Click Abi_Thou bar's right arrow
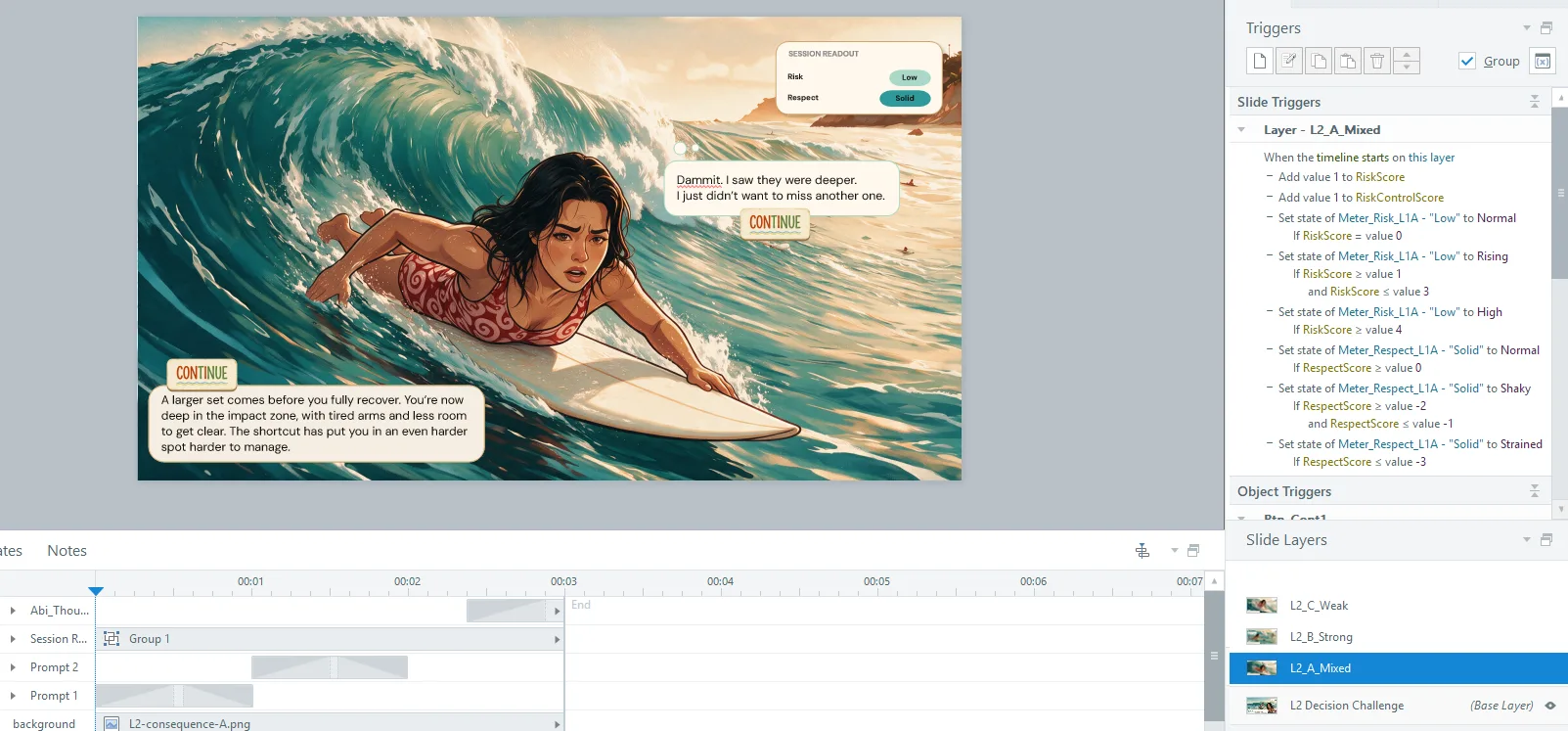This screenshot has height=731, width=1568. [x=558, y=611]
